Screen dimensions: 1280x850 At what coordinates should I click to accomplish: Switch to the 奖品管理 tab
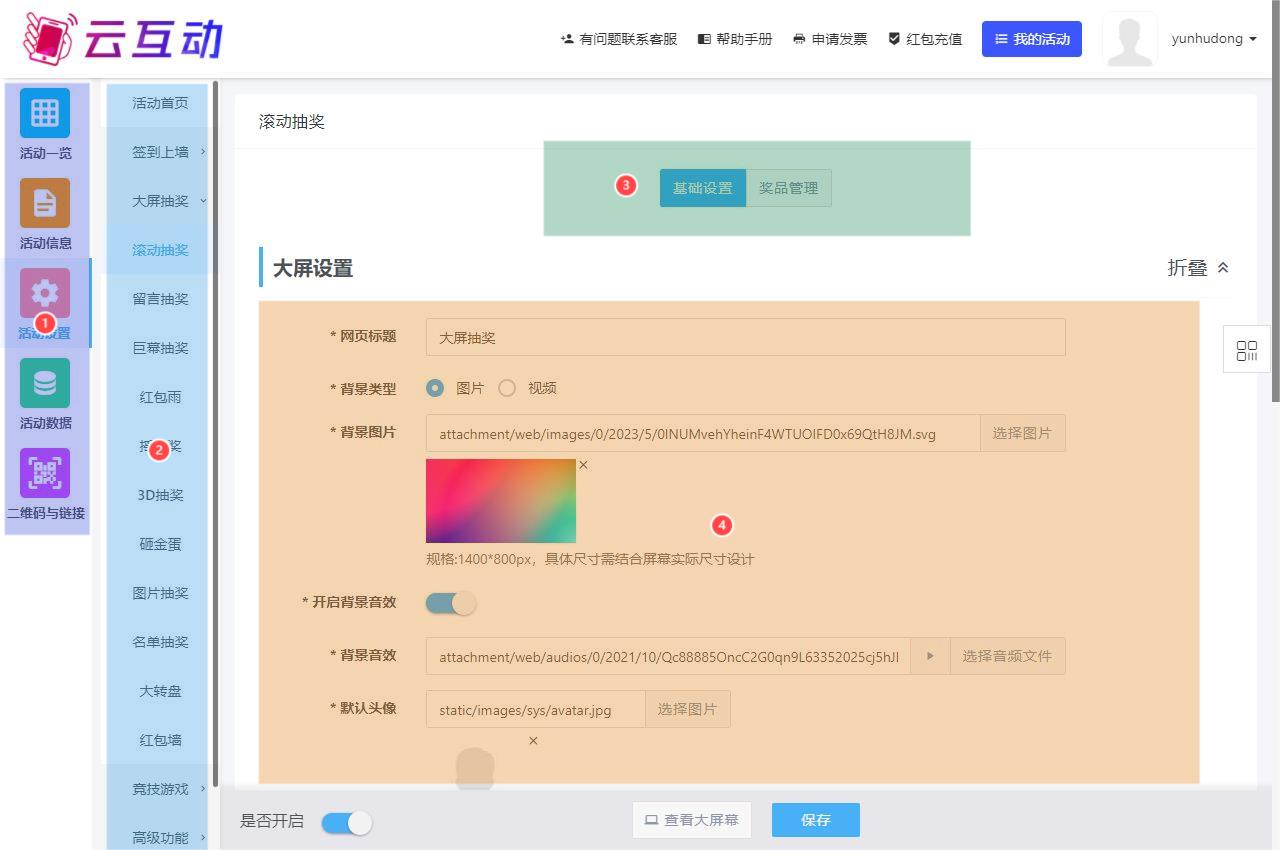788,188
